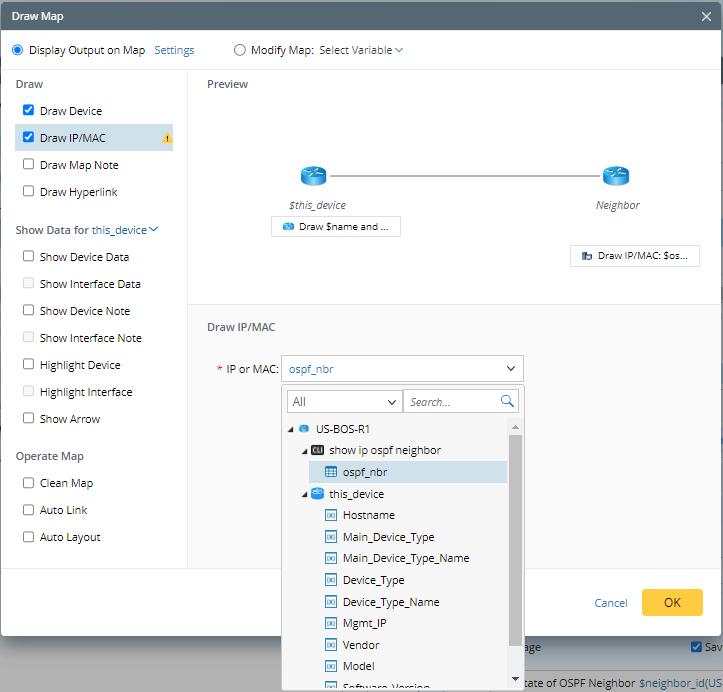Collapse the US-BOS-R1 tree node

(x=291, y=429)
